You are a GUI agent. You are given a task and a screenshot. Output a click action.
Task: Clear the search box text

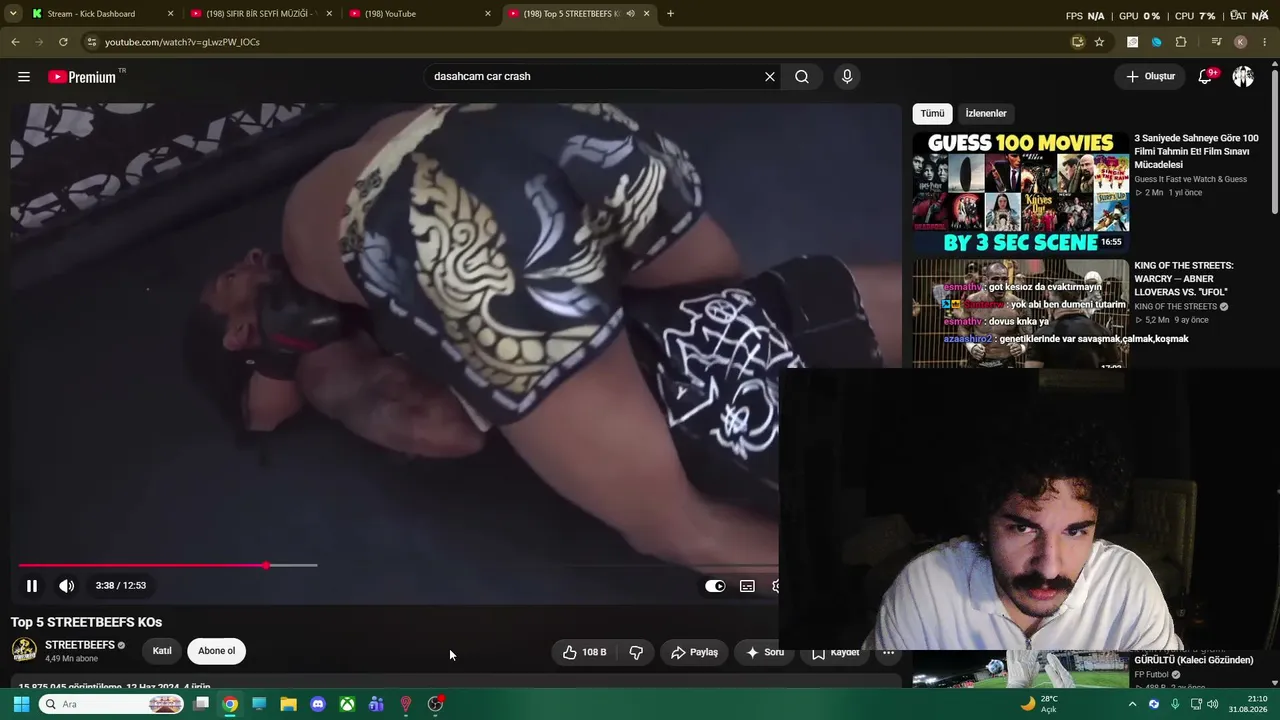[770, 77]
